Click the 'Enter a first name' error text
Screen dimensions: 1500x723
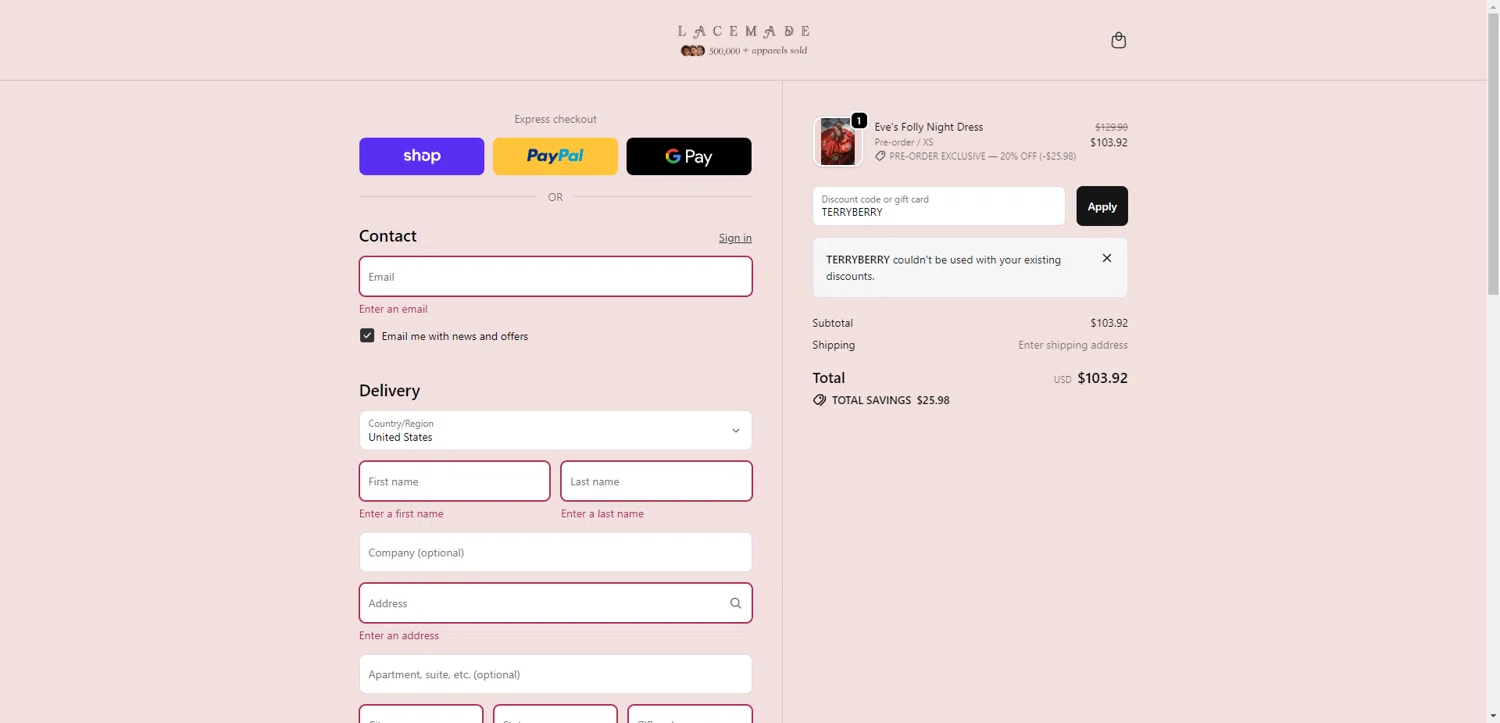point(401,514)
